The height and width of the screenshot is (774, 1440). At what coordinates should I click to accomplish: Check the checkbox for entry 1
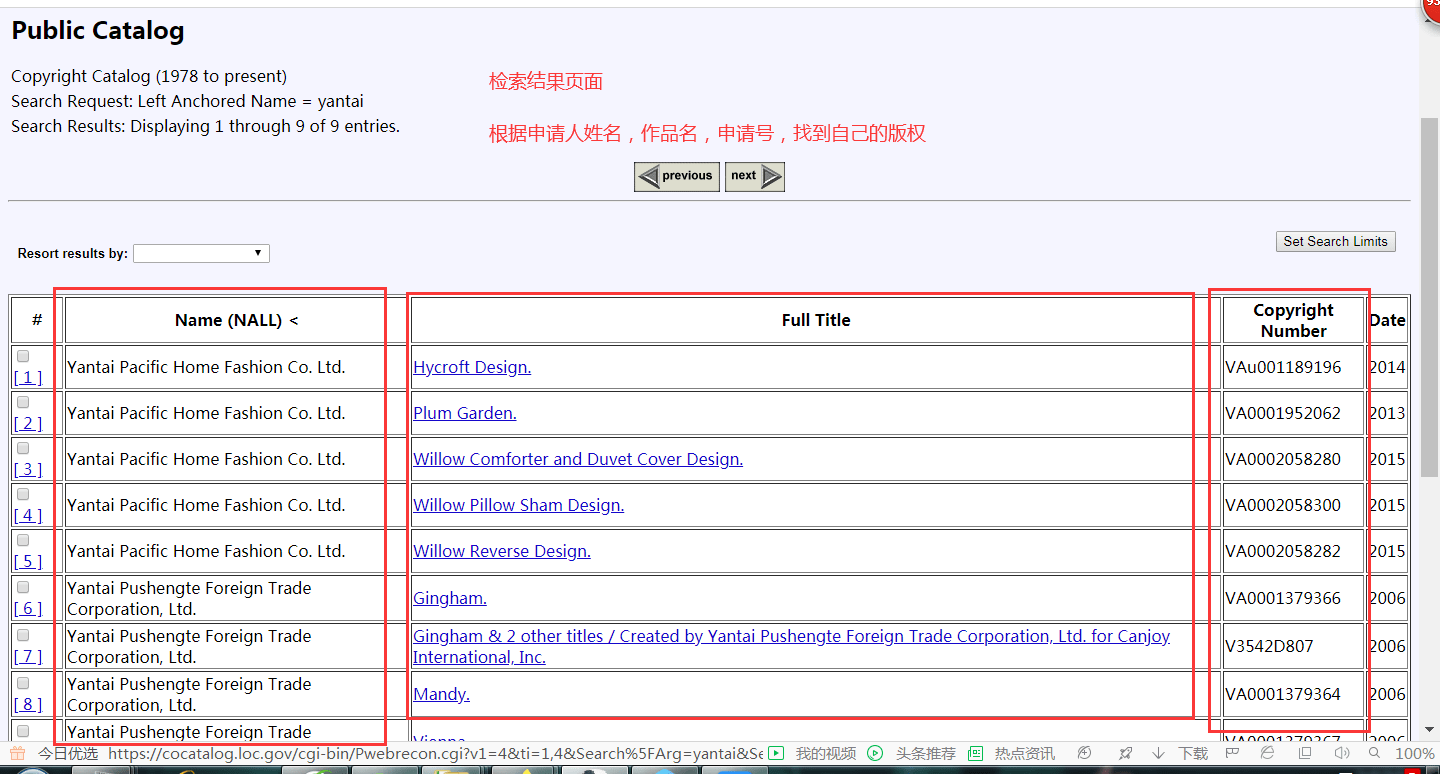click(23, 356)
